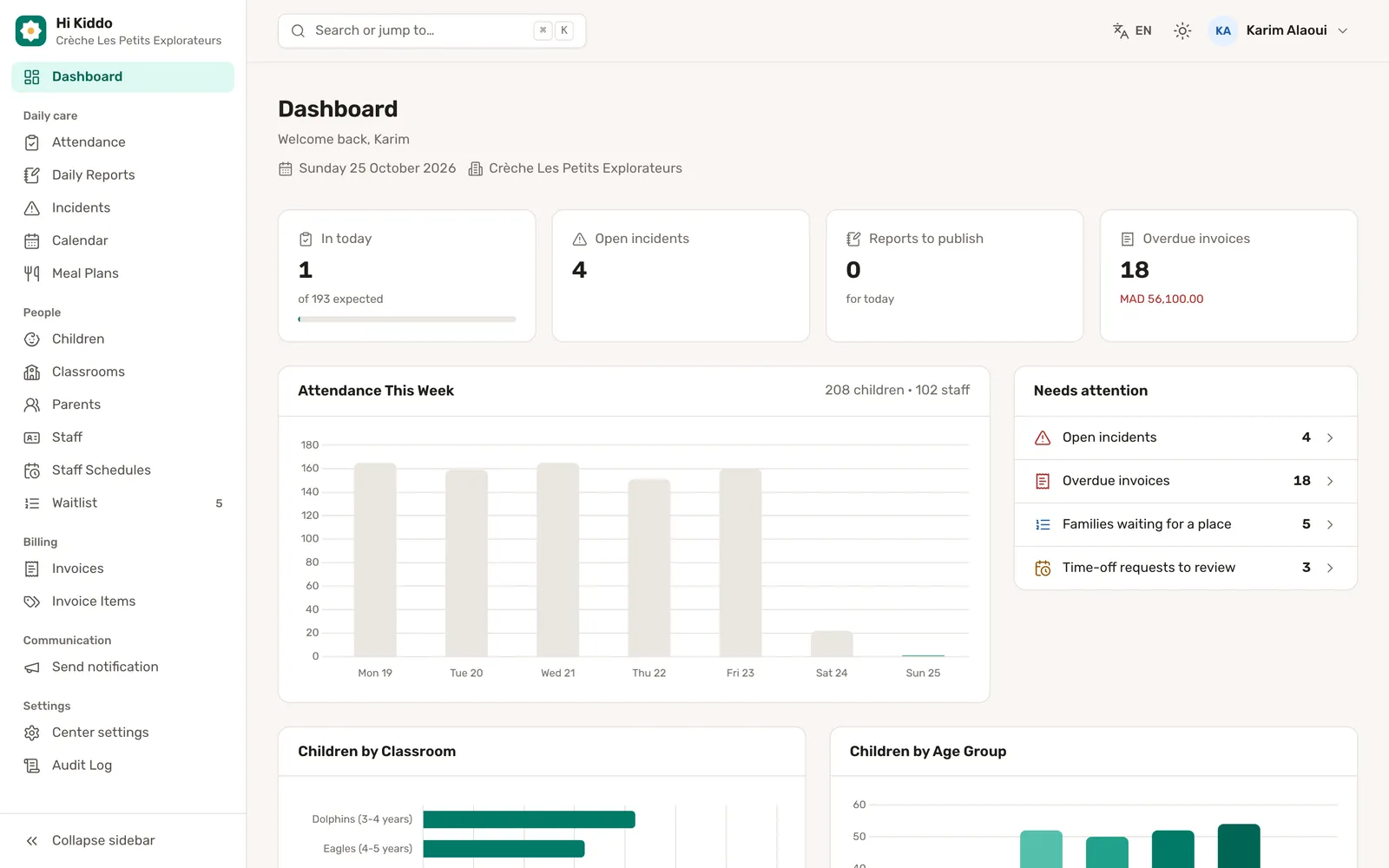Screen dimensions: 1389x868
Task: Click the Classrooms building icon
Action: (32, 372)
